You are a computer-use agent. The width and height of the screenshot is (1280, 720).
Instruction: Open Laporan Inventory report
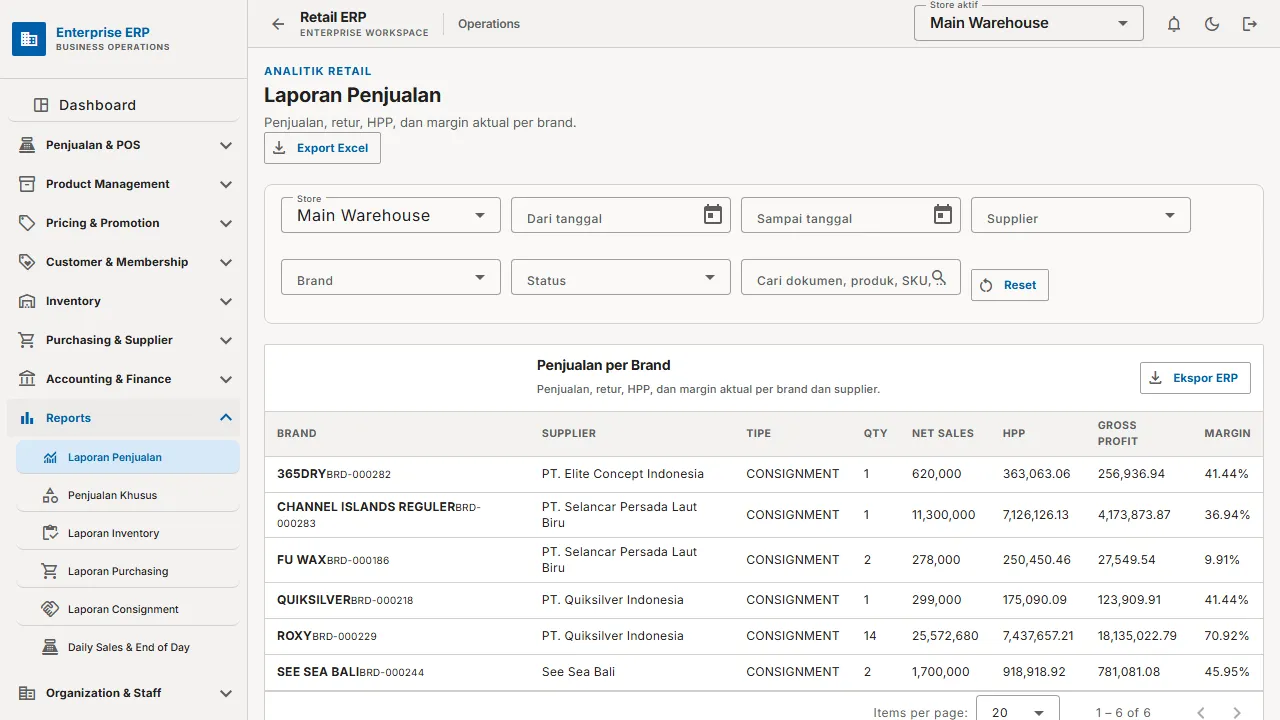click(128, 533)
